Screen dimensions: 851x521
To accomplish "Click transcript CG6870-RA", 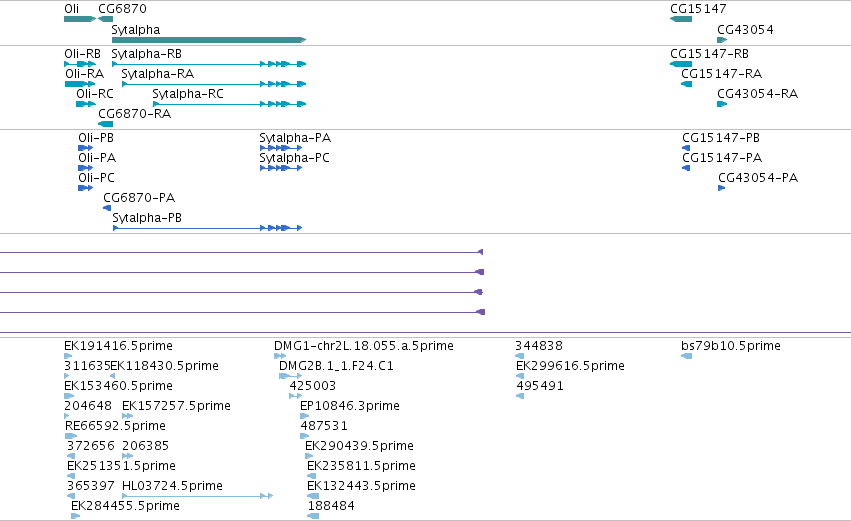I will 105,124.
